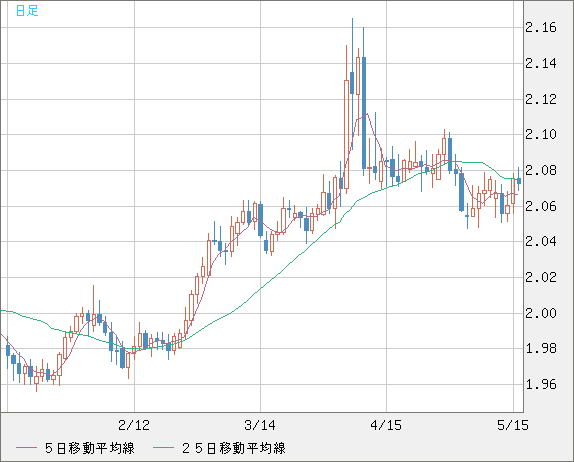Image resolution: width=574 pixels, height=462 pixels.
Task: Click the 2.04 price axis label
Action: [x=541, y=241]
